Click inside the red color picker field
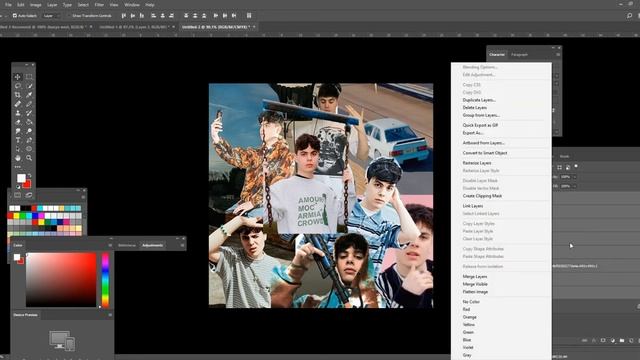 (61, 280)
